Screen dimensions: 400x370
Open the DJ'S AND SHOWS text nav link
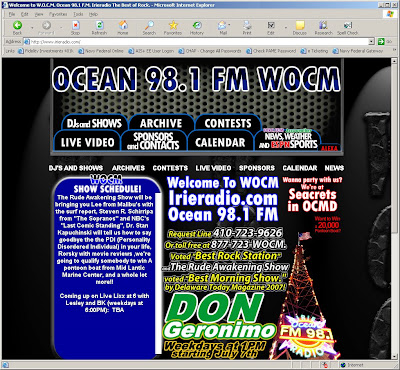click(76, 168)
